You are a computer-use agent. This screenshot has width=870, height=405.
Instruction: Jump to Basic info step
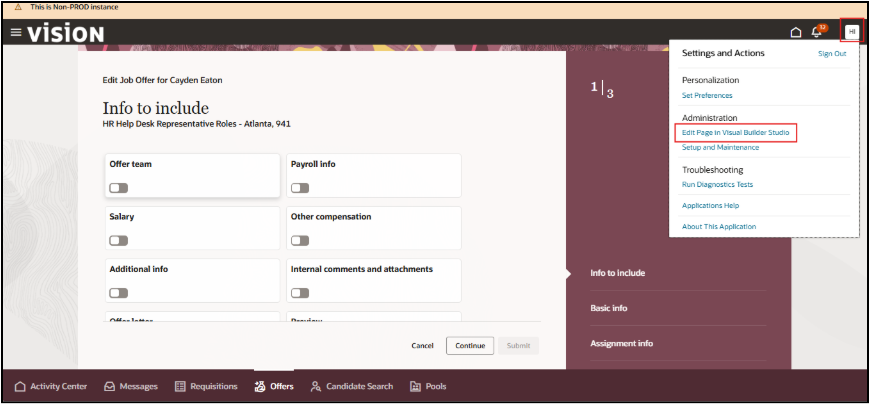click(x=609, y=308)
